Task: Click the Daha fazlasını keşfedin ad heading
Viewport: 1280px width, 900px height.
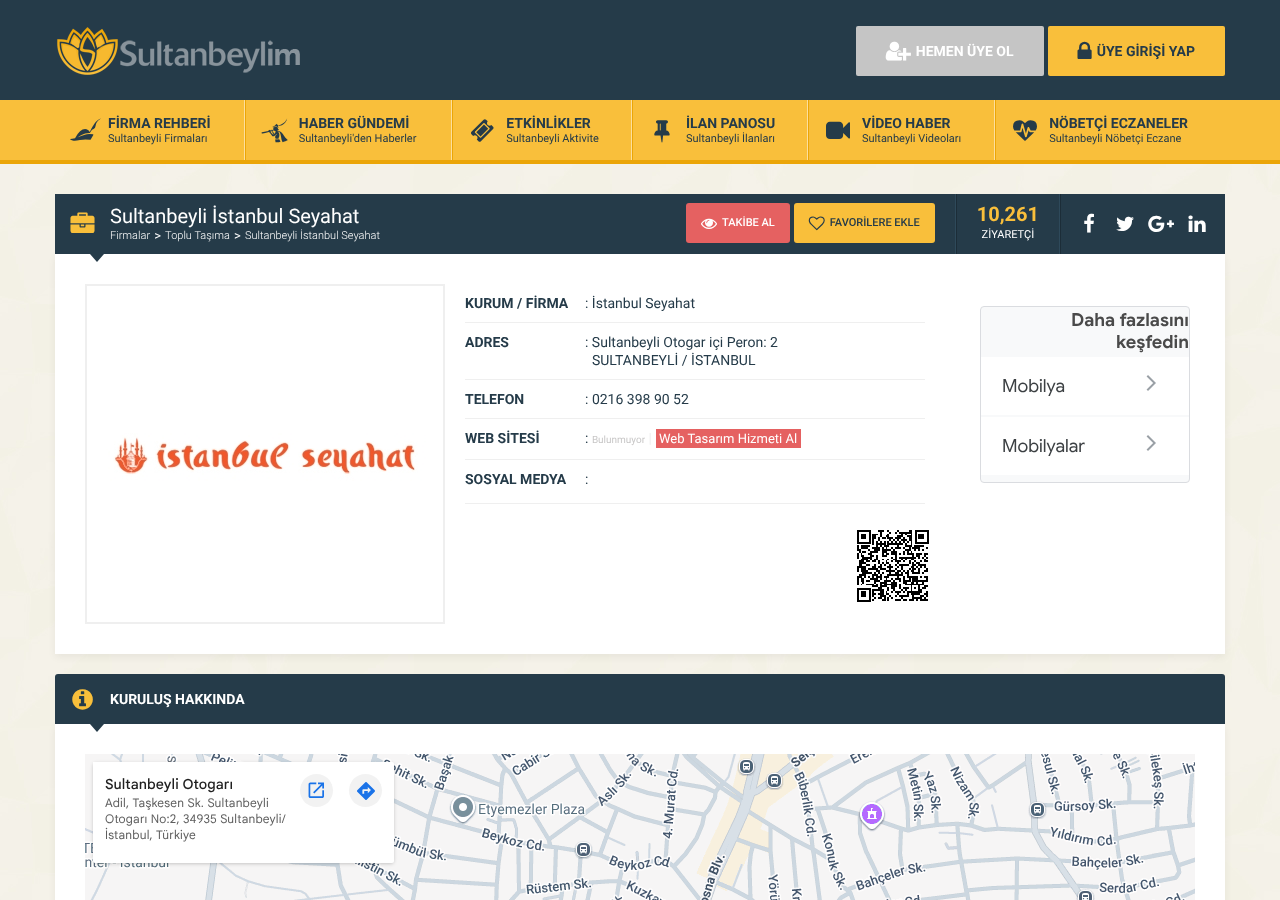Action: click(1130, 331)
